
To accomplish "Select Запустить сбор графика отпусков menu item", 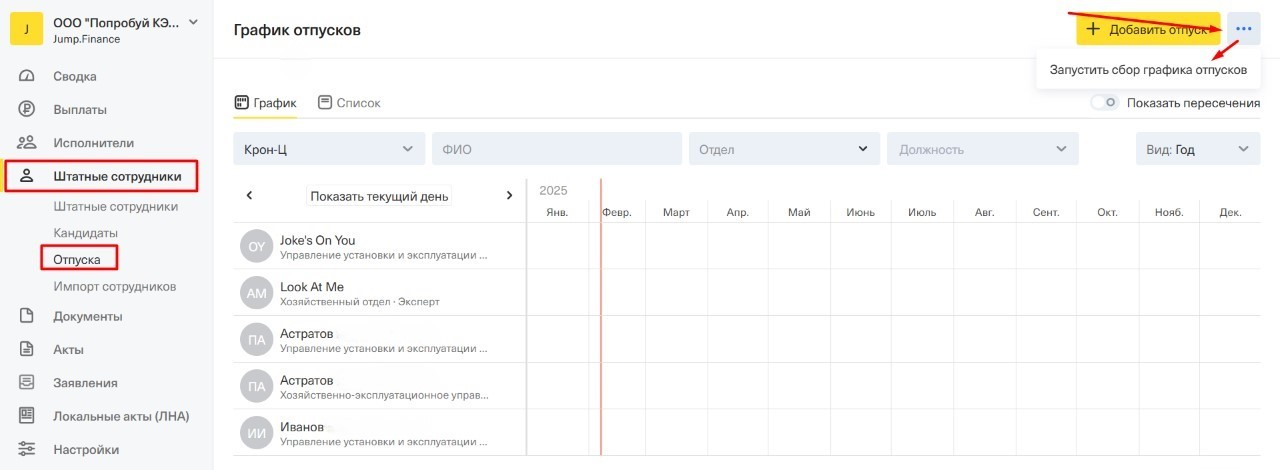I will click(x=1147, y=70).
